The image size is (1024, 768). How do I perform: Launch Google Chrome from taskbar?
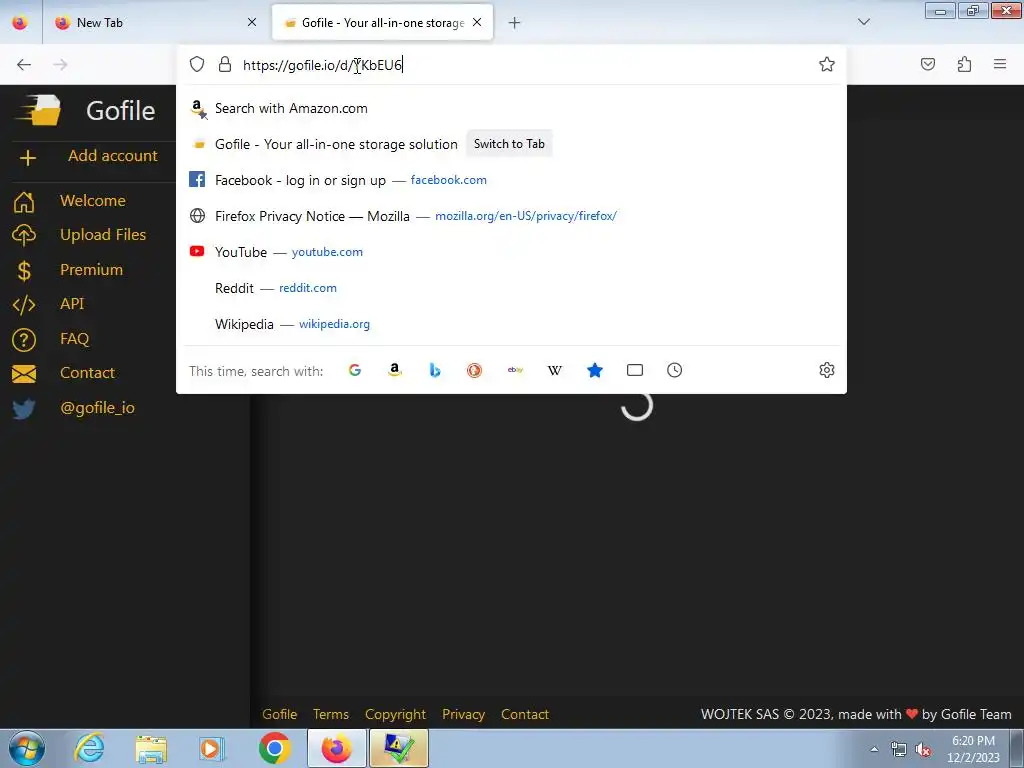[x=274, y=748]
